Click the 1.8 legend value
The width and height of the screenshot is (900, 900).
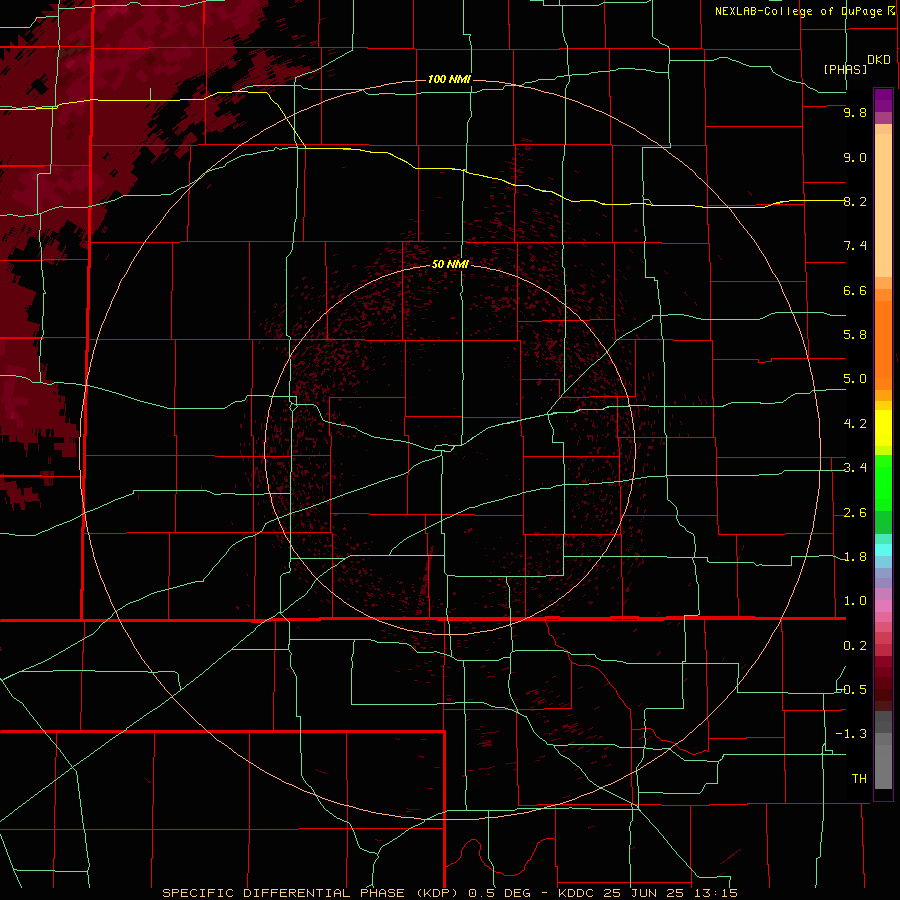coord(855,557)
